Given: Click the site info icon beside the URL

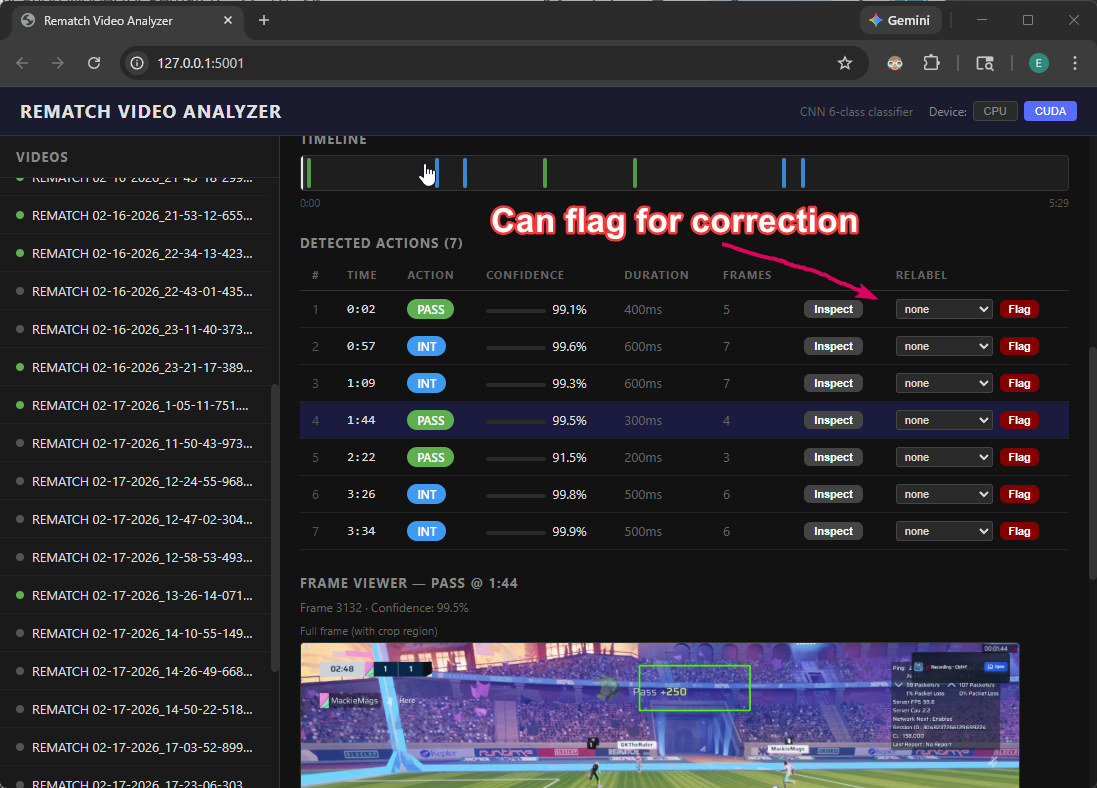Looking at the screenshot, I should click(x=135, y=62).
